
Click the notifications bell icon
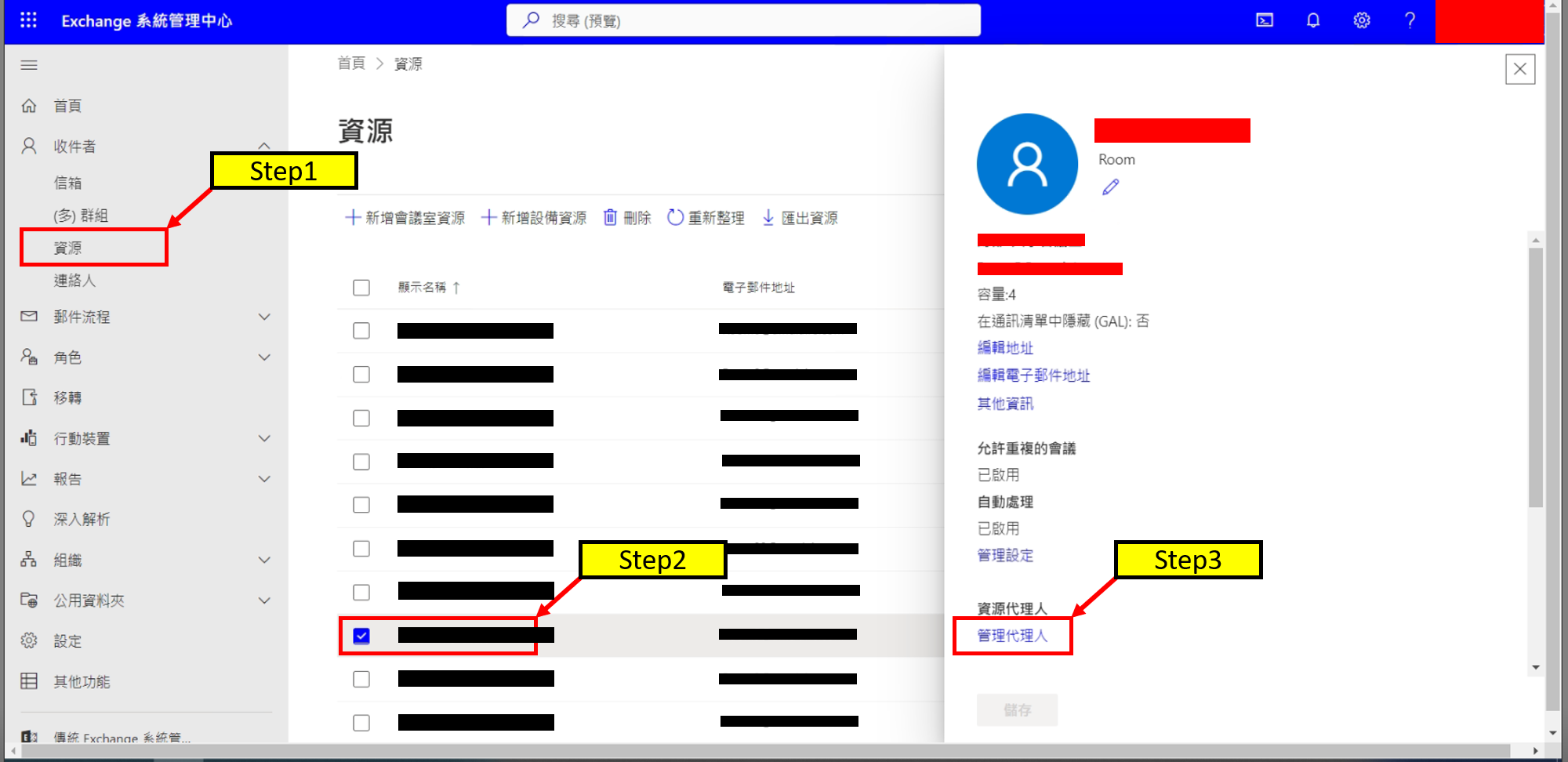[x=1313, y=20]
